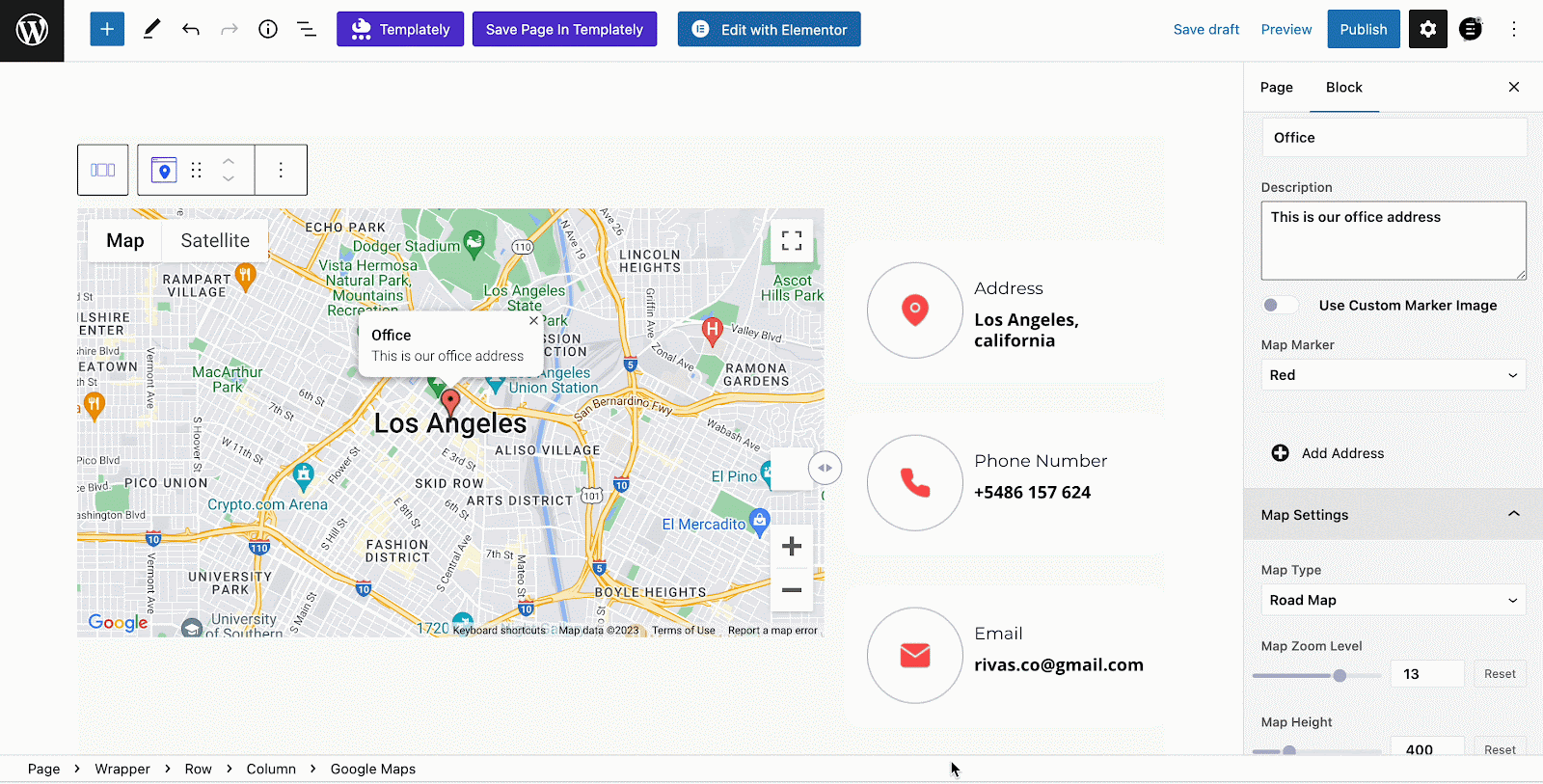Click the Map Height number field
The height and width of the screenshot is (784, 1543).
[x=1427, y=748]
